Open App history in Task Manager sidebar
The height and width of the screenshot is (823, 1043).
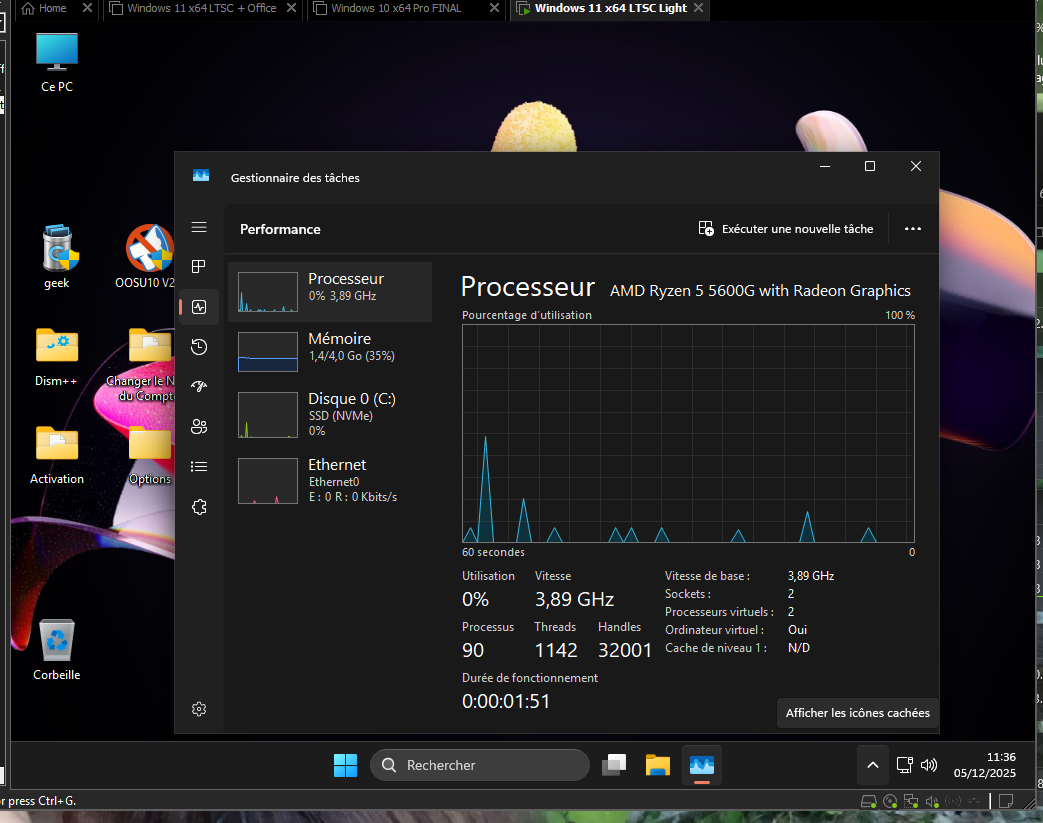coord(199,347)
